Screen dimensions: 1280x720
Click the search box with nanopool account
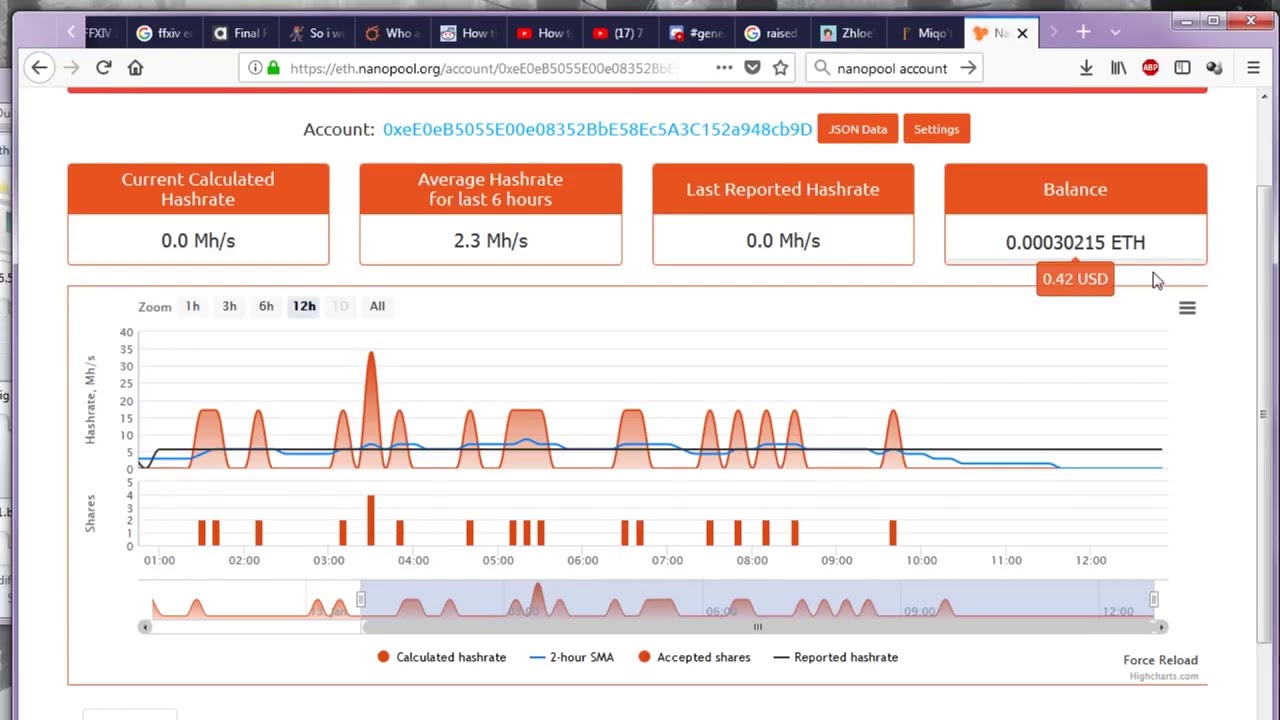(891, 68)
